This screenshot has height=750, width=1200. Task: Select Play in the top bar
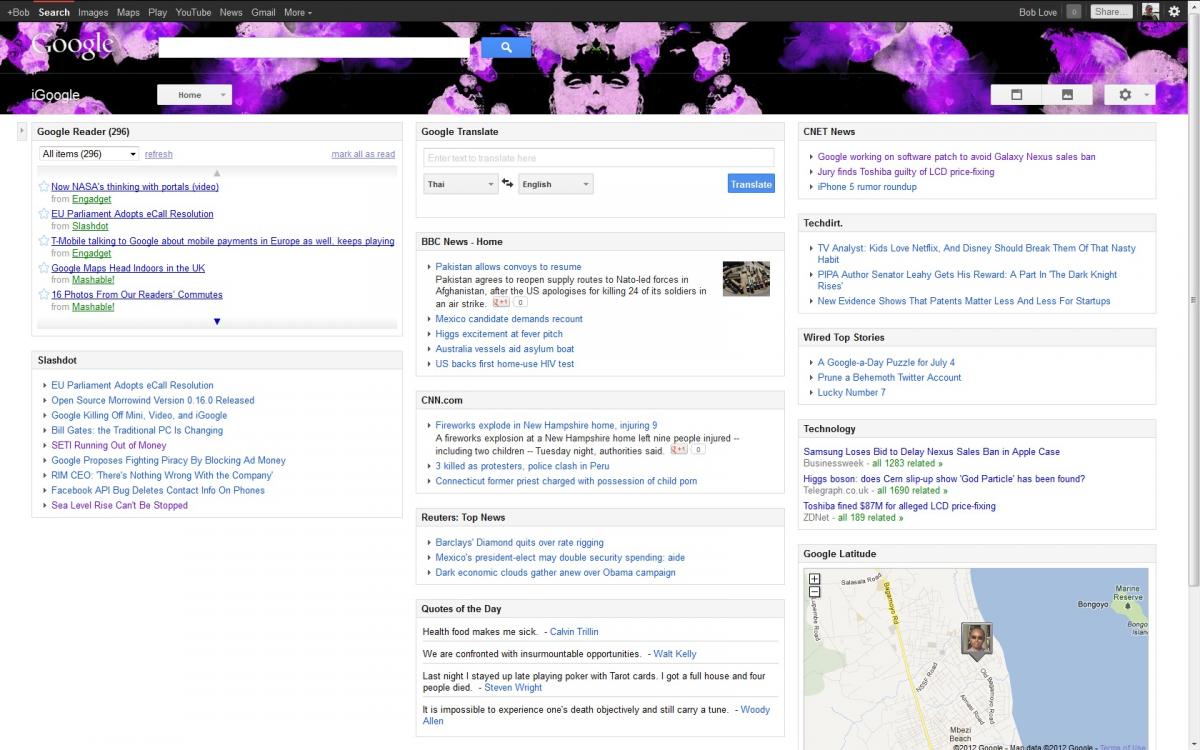coord(157,12)
